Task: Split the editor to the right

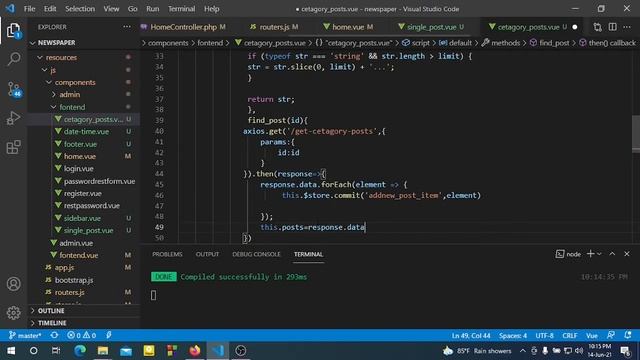Action: [x=613, y=27]
